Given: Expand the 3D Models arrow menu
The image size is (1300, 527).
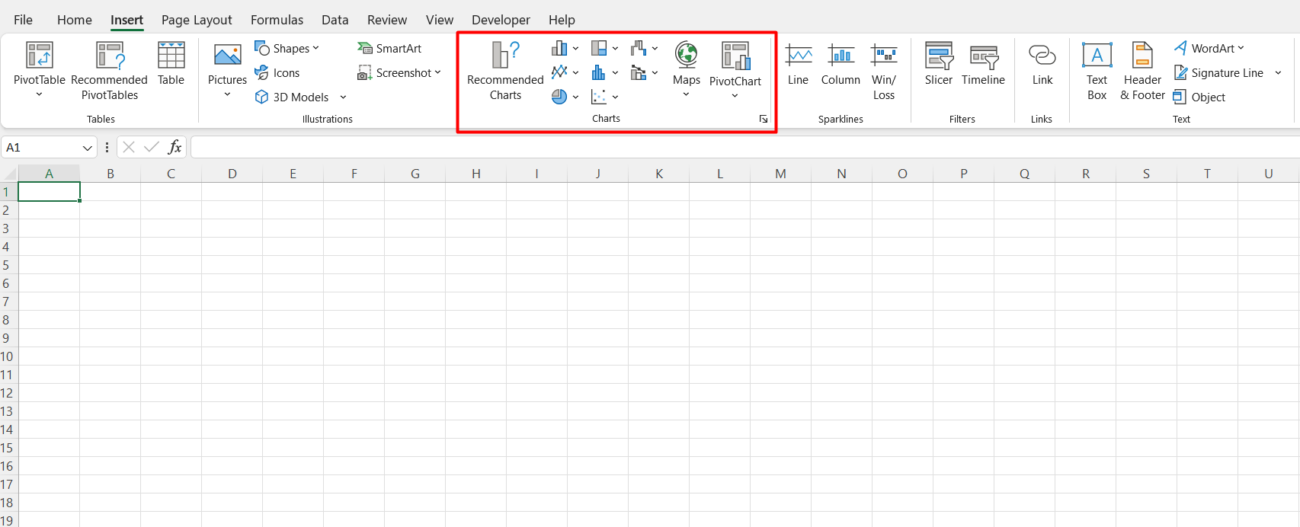Looking at the screenshot, I should [343, 97].
